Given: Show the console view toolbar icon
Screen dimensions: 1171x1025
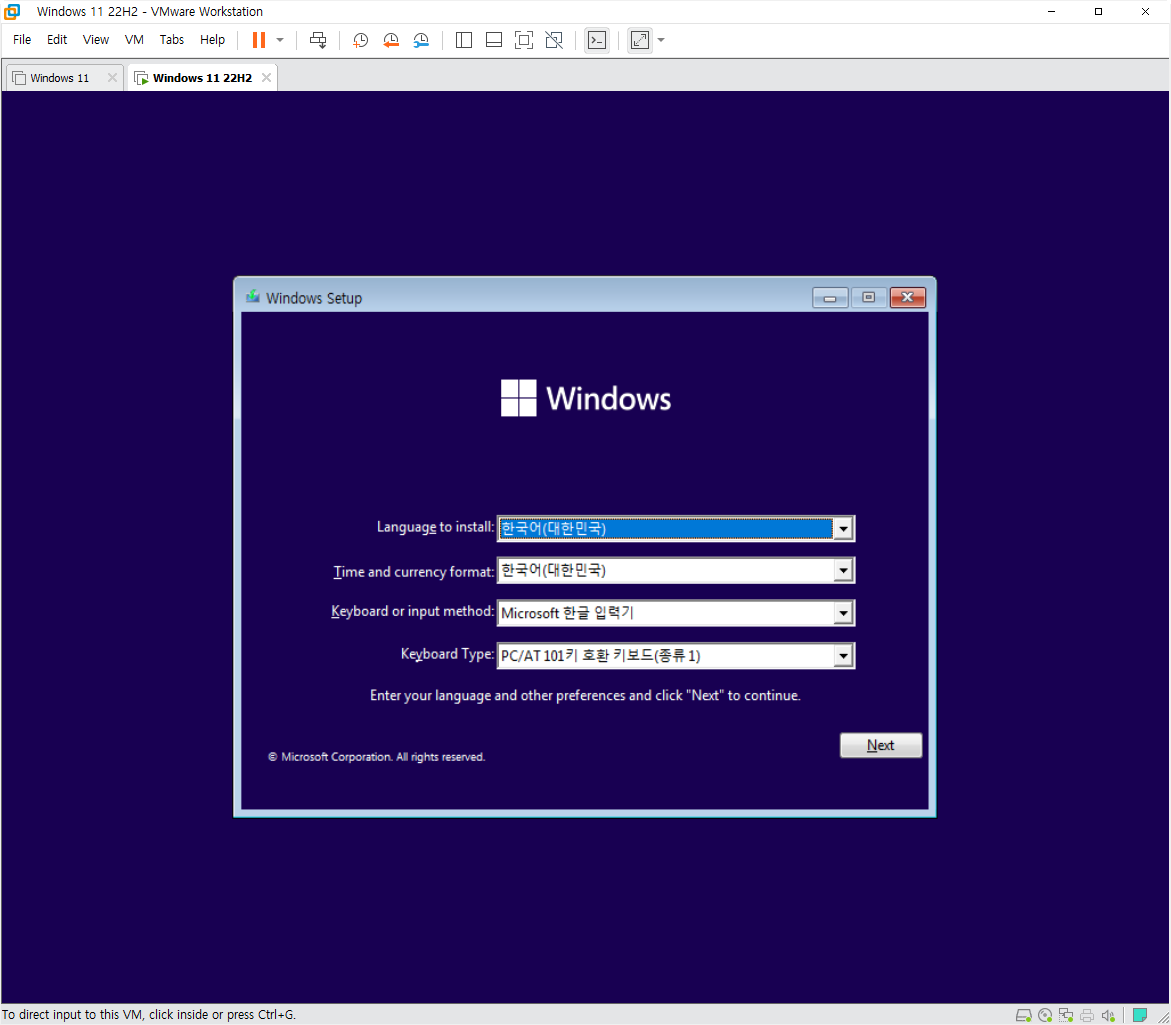Looking at the screenshot, I should [x=597, y=40].
